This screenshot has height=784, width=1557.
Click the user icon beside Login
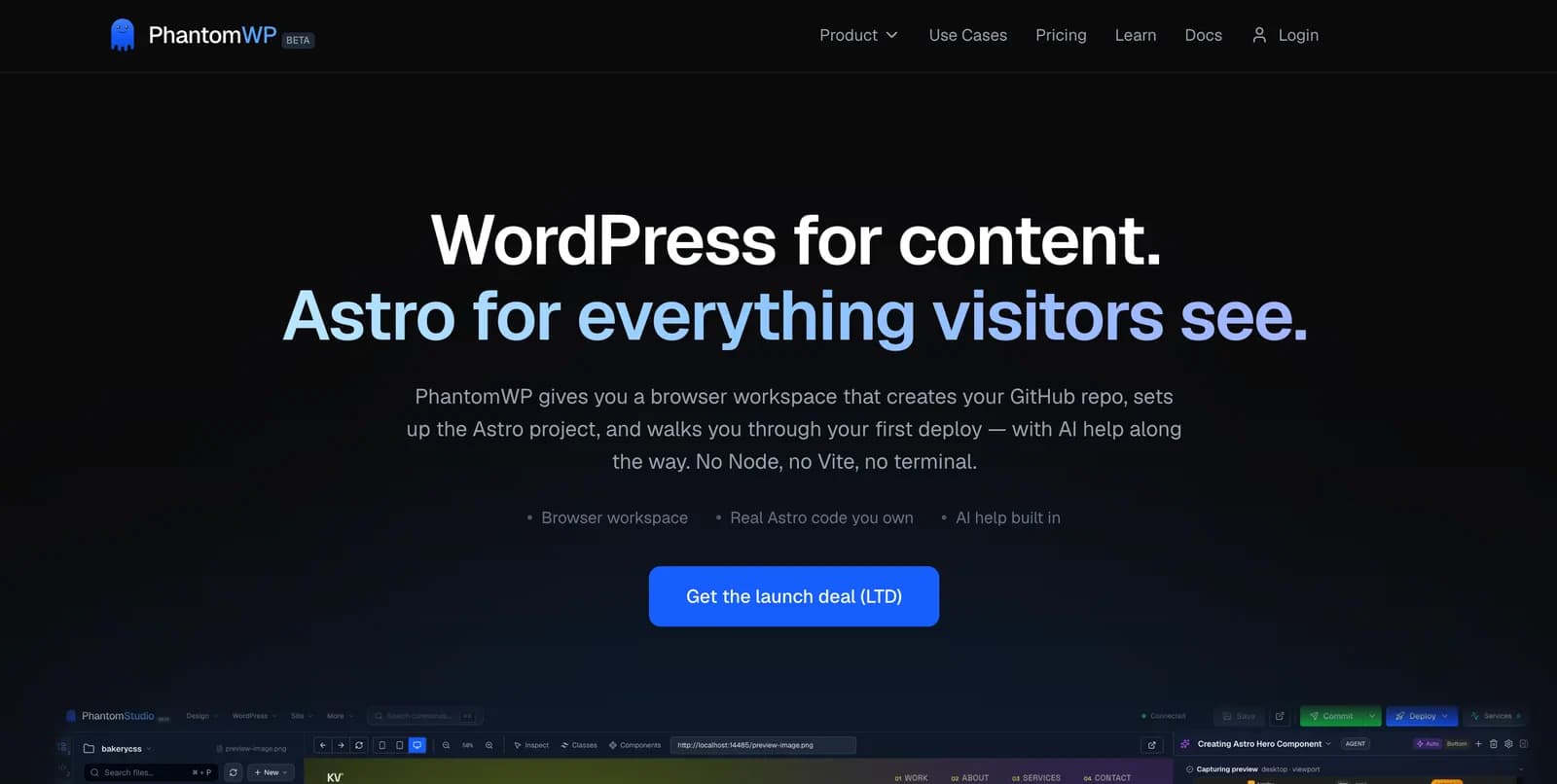point(1259,35)
